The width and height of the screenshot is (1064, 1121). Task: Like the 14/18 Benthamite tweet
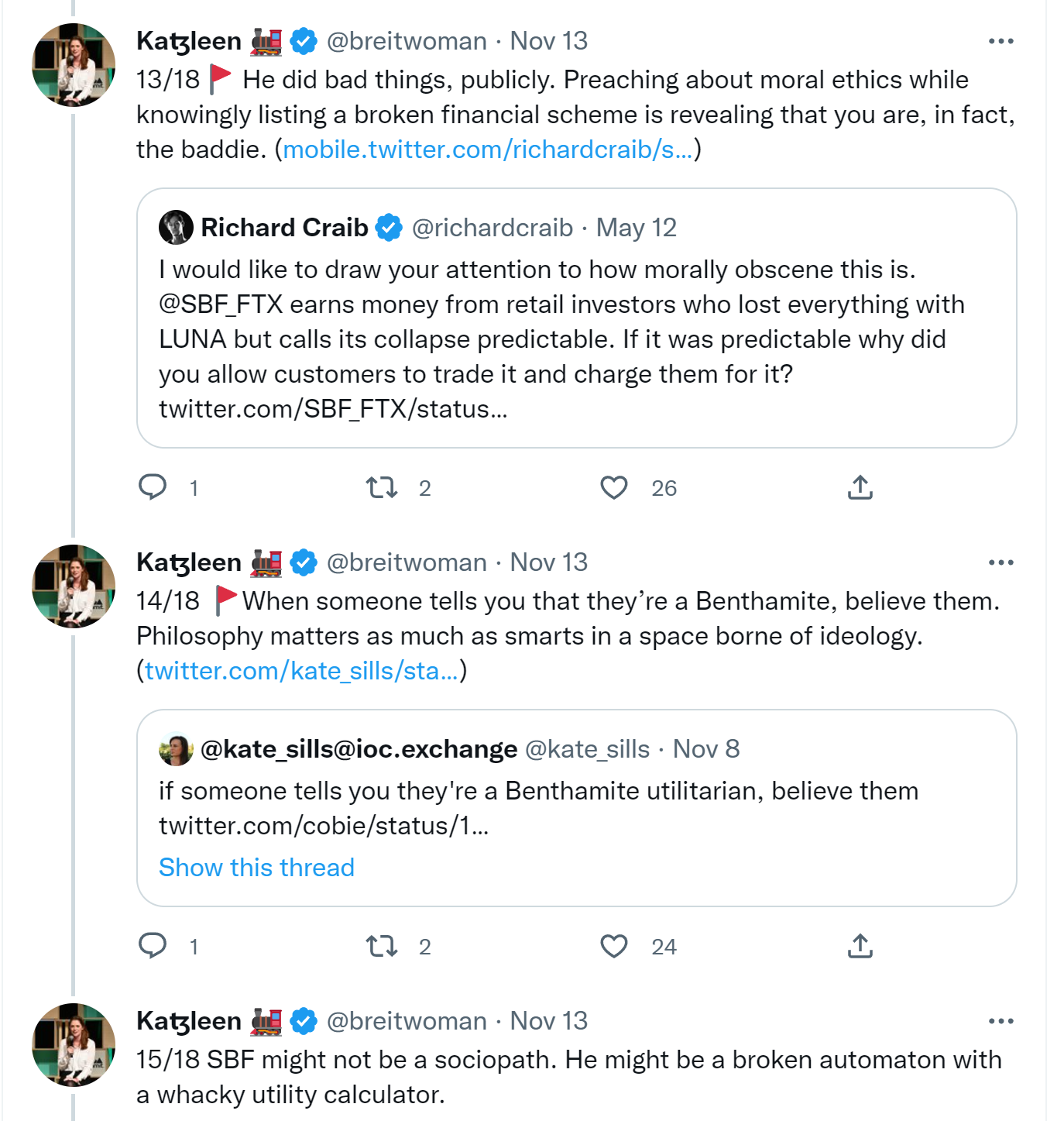click(614, 946)
